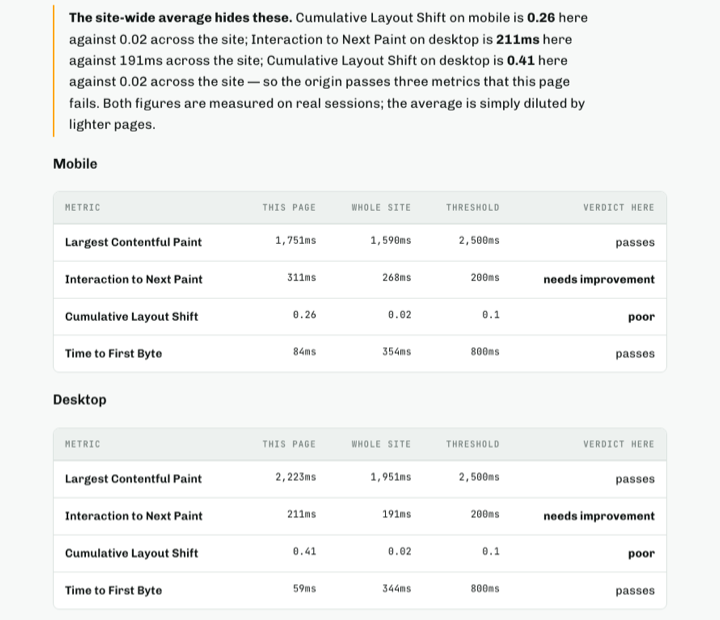Click the 59ms this-page value
The image size is (720, 620).
(x=304, y=589)
